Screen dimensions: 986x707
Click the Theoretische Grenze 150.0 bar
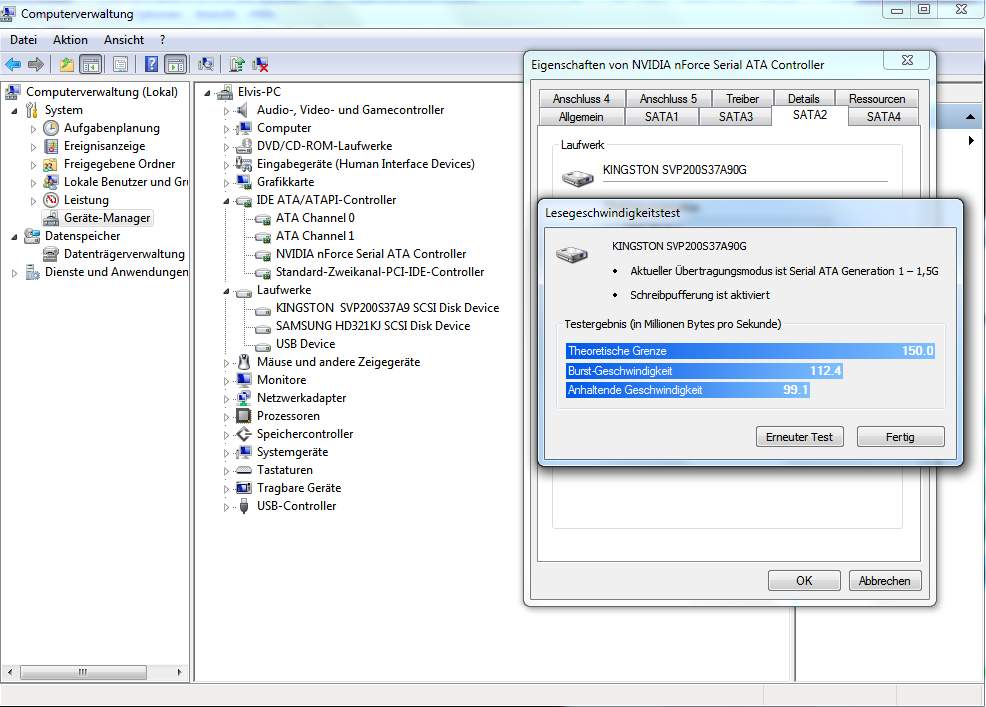pos(750,350)
